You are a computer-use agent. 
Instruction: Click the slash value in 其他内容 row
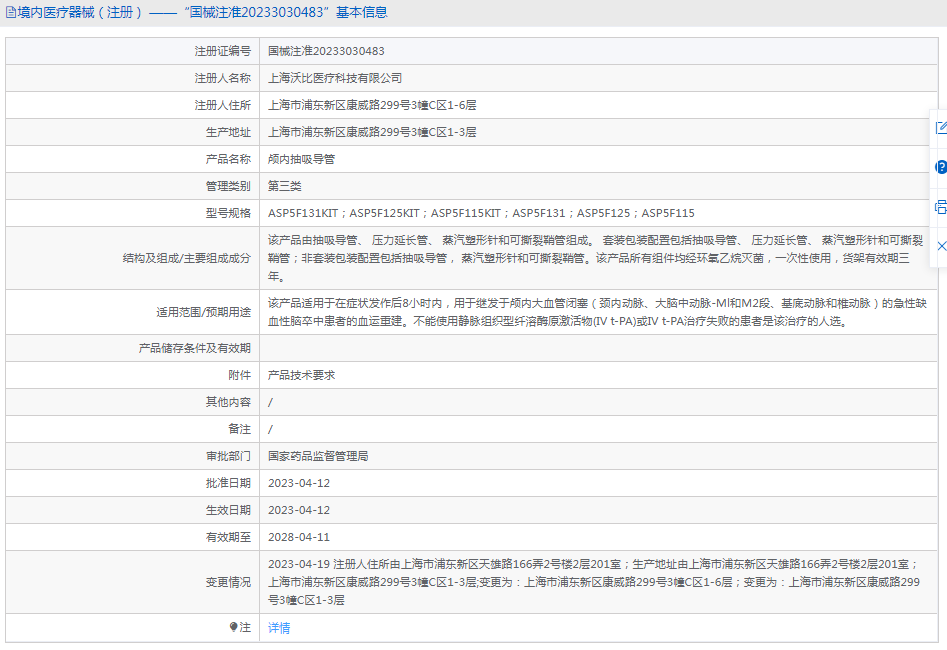click(271, 402)
